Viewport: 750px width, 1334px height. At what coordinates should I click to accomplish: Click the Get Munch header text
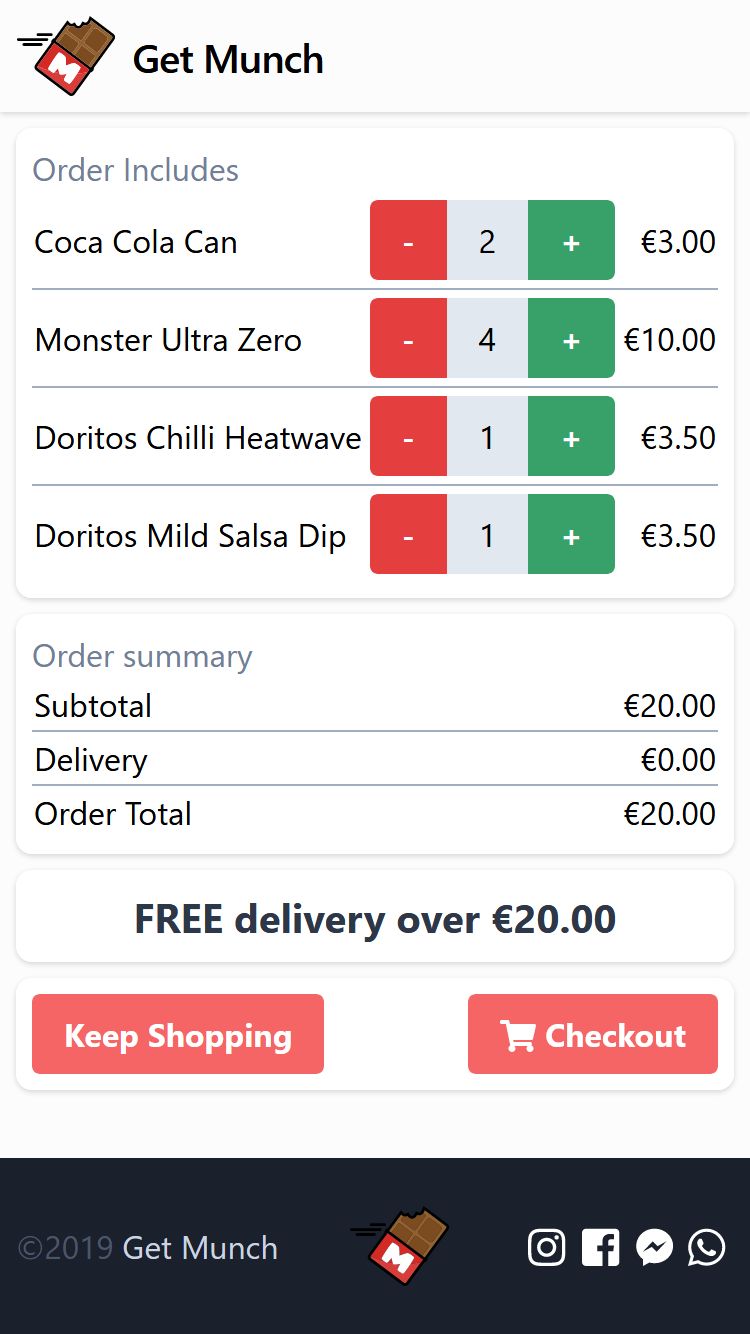227,60
